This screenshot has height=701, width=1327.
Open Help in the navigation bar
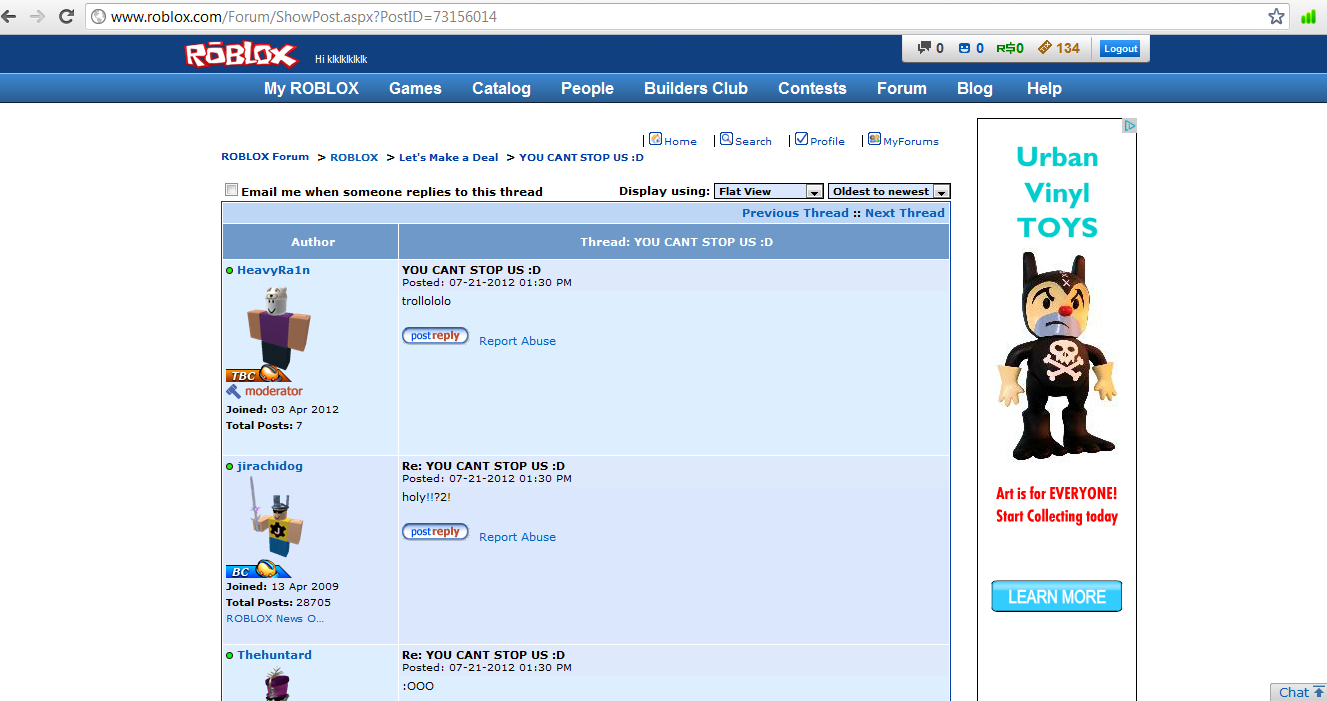[x=1044, y=88]
